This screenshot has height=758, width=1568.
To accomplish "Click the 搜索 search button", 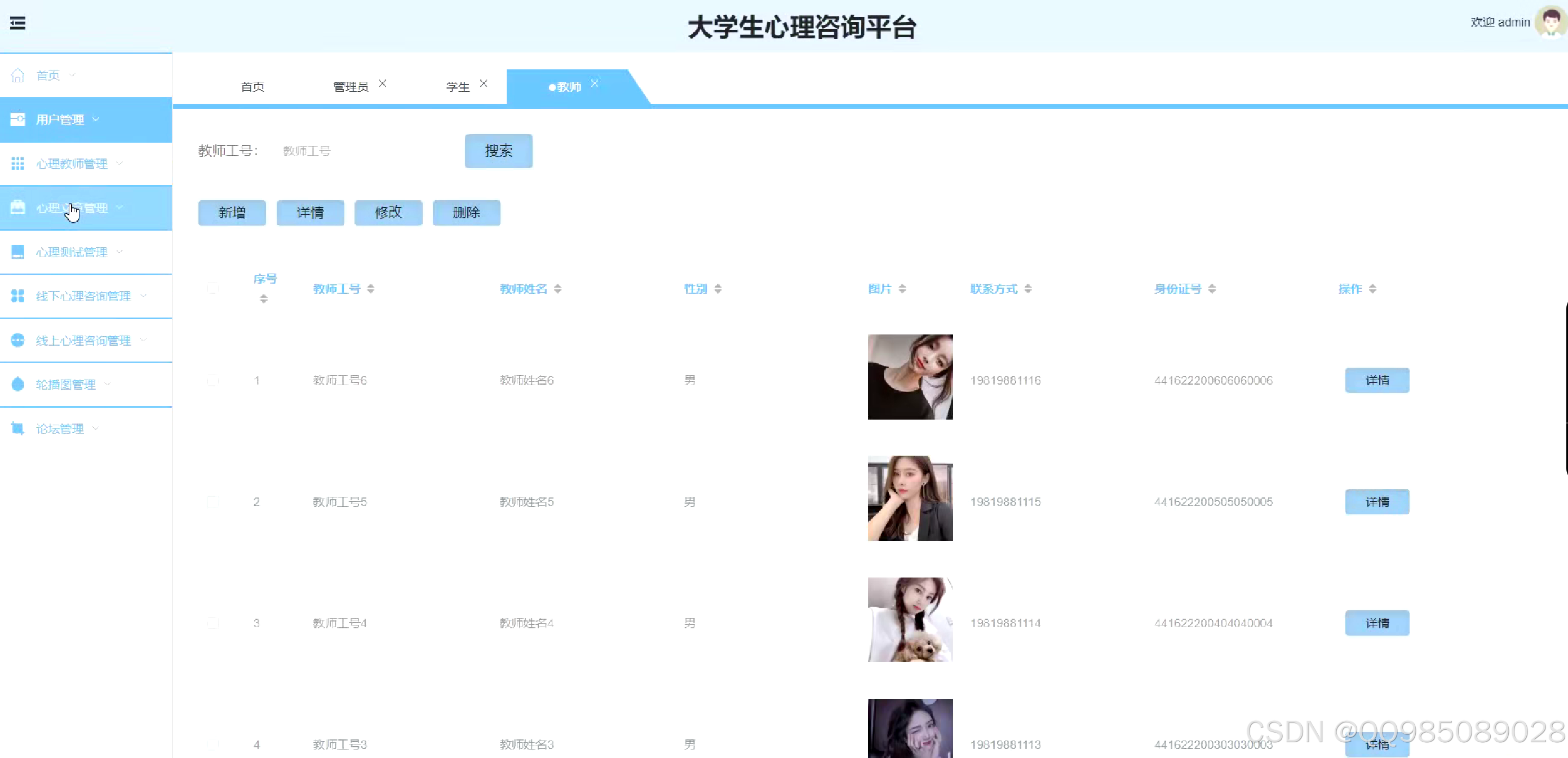I will pos(498,151).
